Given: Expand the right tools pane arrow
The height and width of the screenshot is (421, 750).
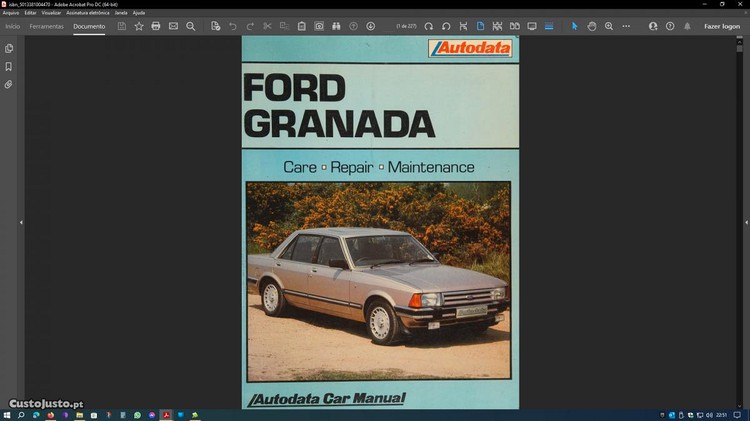Looking at the screenshot, I should (x=743, y=222).
